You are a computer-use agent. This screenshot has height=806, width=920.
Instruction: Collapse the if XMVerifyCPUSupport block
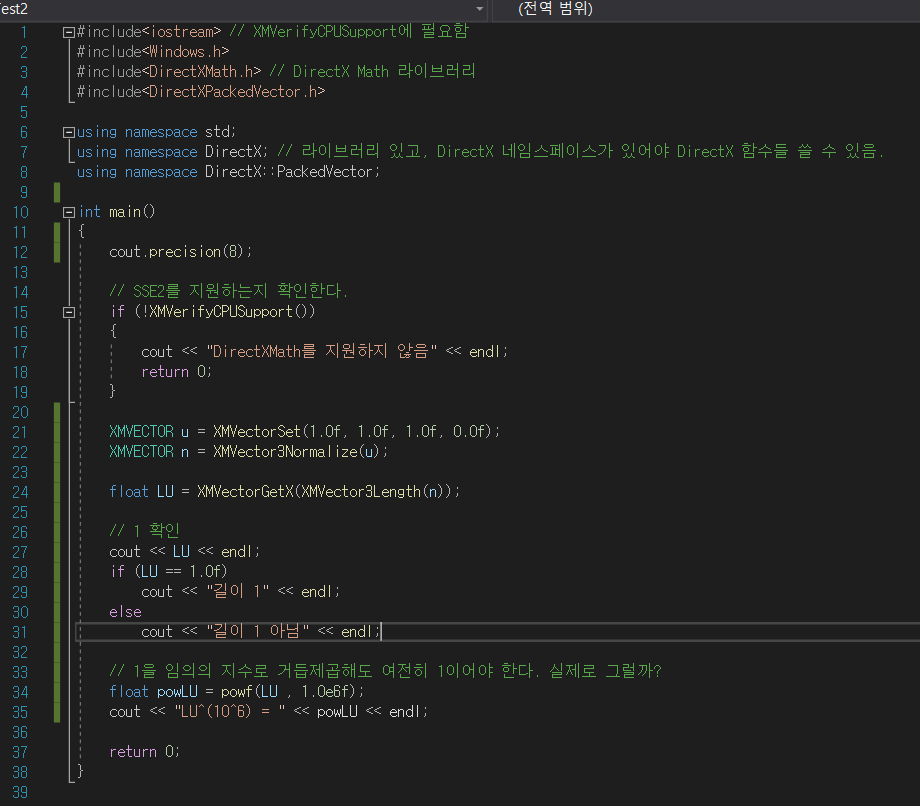pos(68,313)
